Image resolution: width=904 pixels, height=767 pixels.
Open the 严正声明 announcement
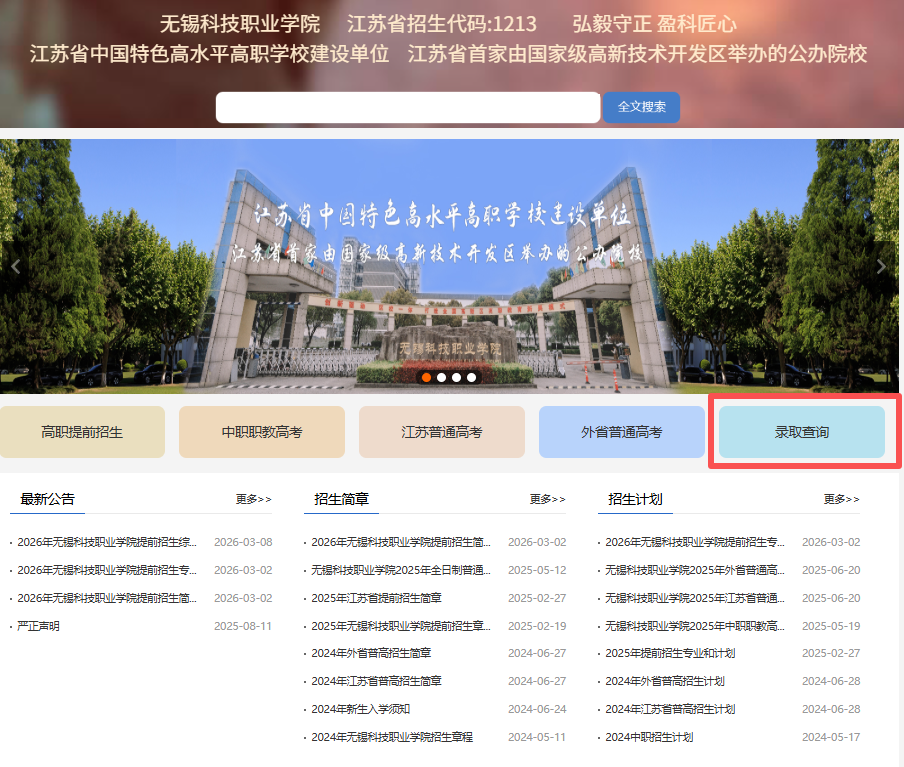38,626
